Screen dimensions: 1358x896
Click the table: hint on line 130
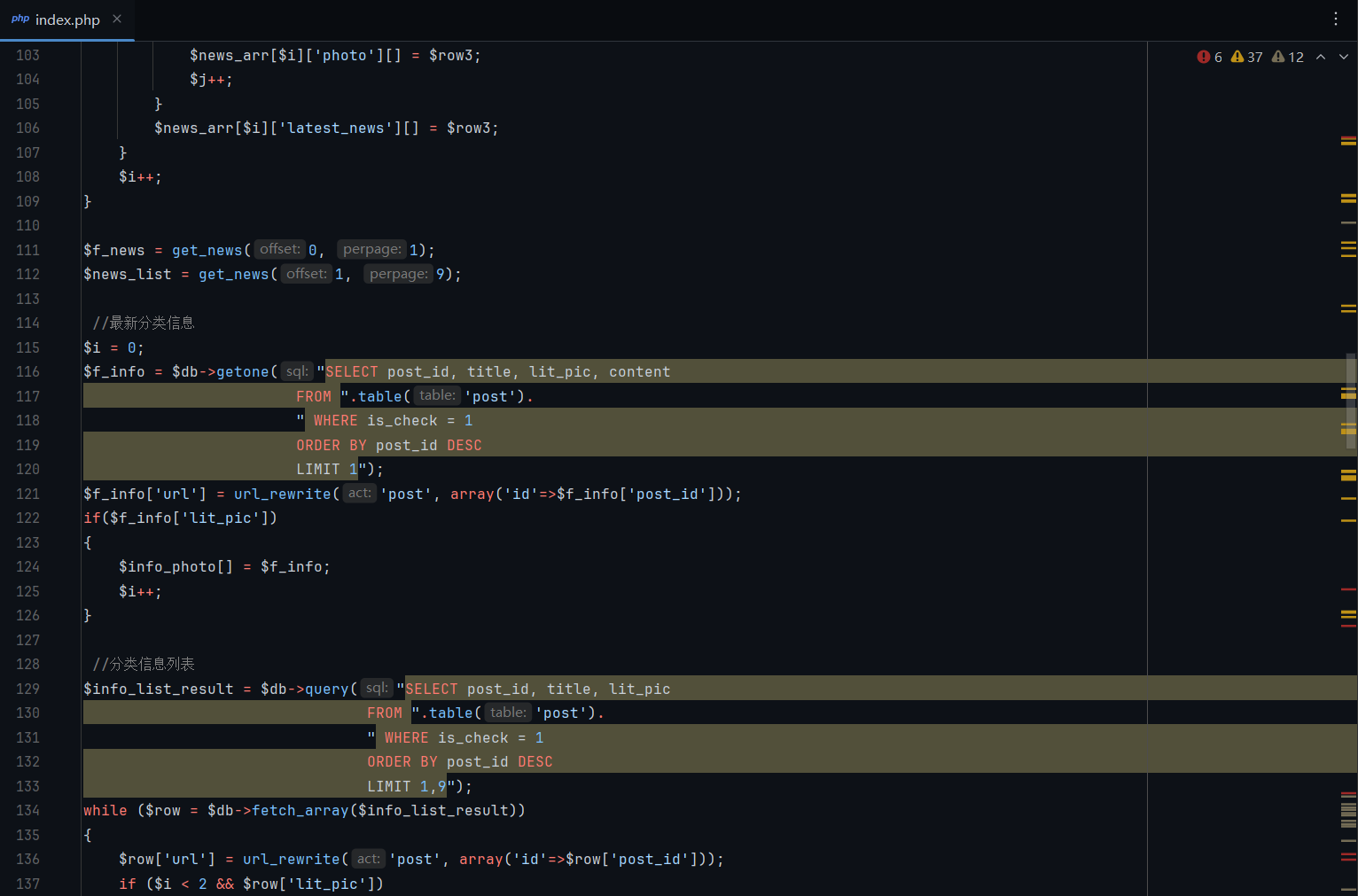tap(508, 713)
